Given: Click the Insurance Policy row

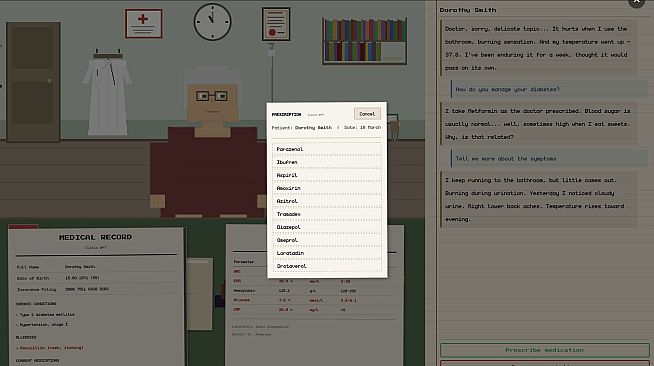Looking at the screenshot, I should tap(97, 289).
